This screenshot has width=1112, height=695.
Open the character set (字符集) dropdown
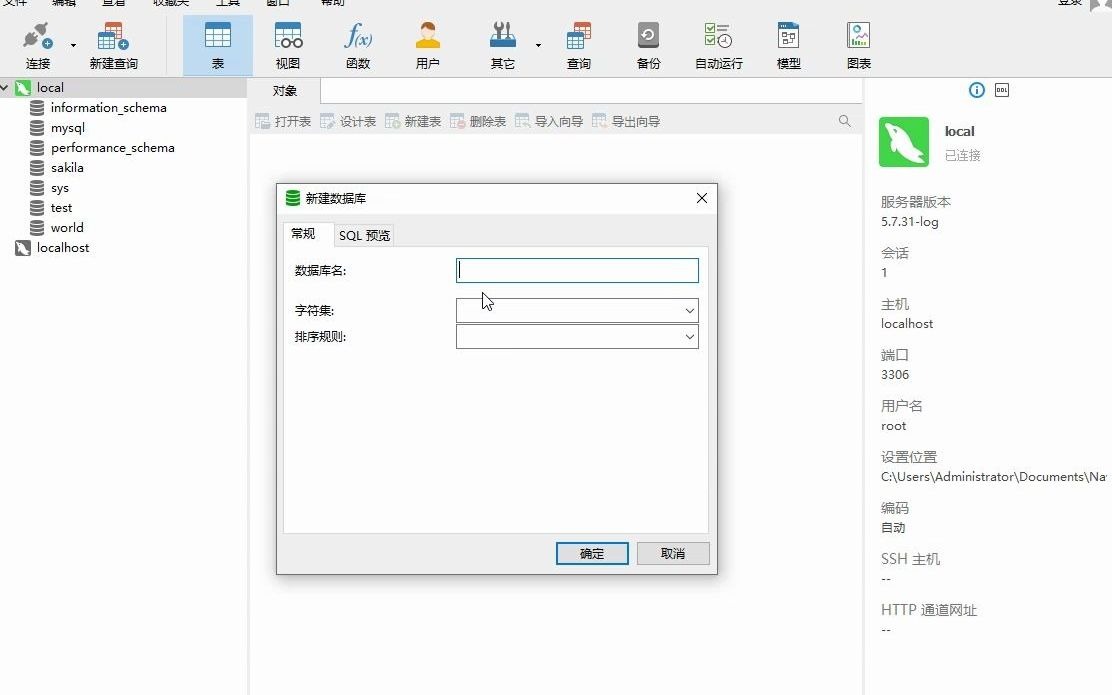pyautogui.click(x=577, y=311)
